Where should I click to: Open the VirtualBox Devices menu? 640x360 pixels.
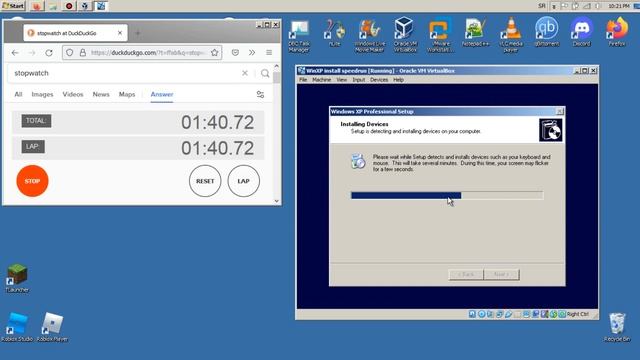[379, 80]
